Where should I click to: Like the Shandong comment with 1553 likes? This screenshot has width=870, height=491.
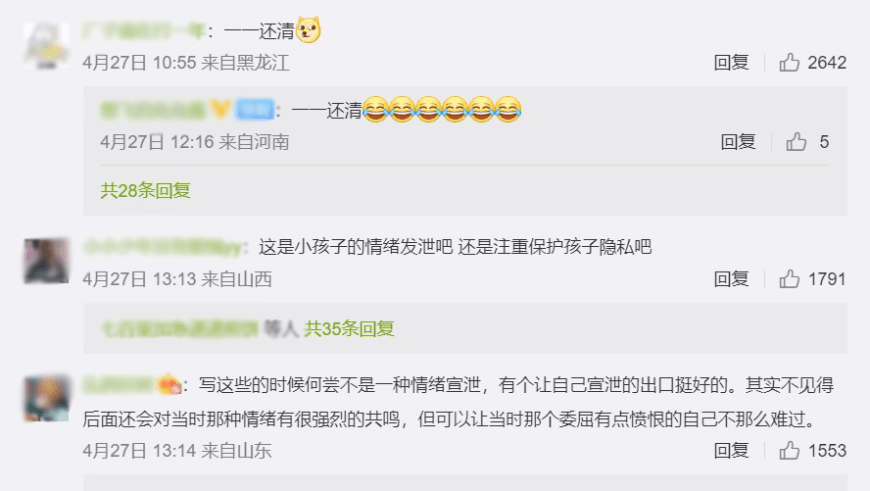click(789, 450)
